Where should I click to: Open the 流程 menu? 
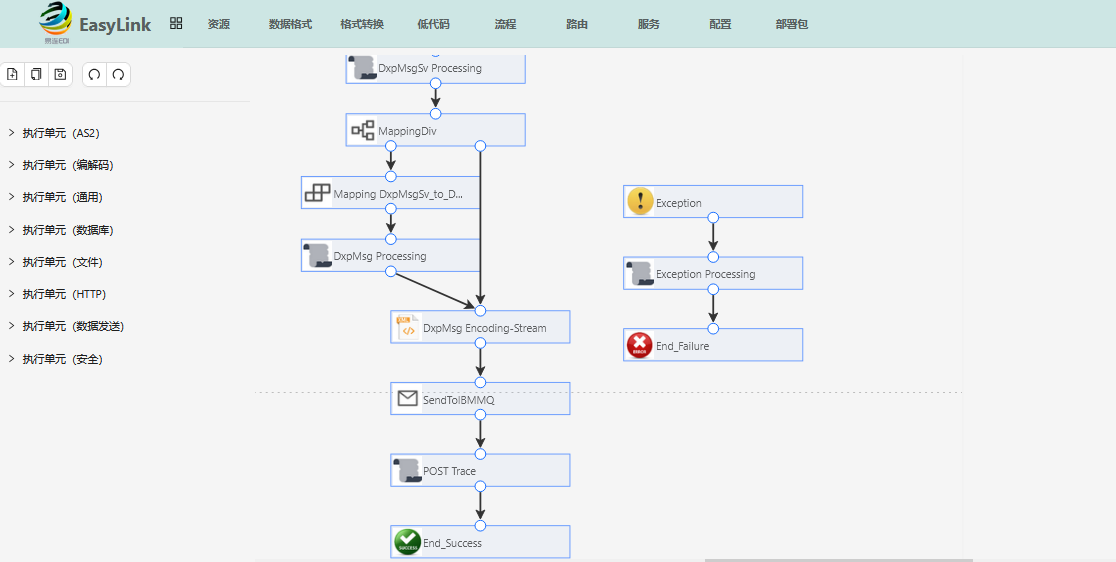pyautogui.click(x=505, y=24)
